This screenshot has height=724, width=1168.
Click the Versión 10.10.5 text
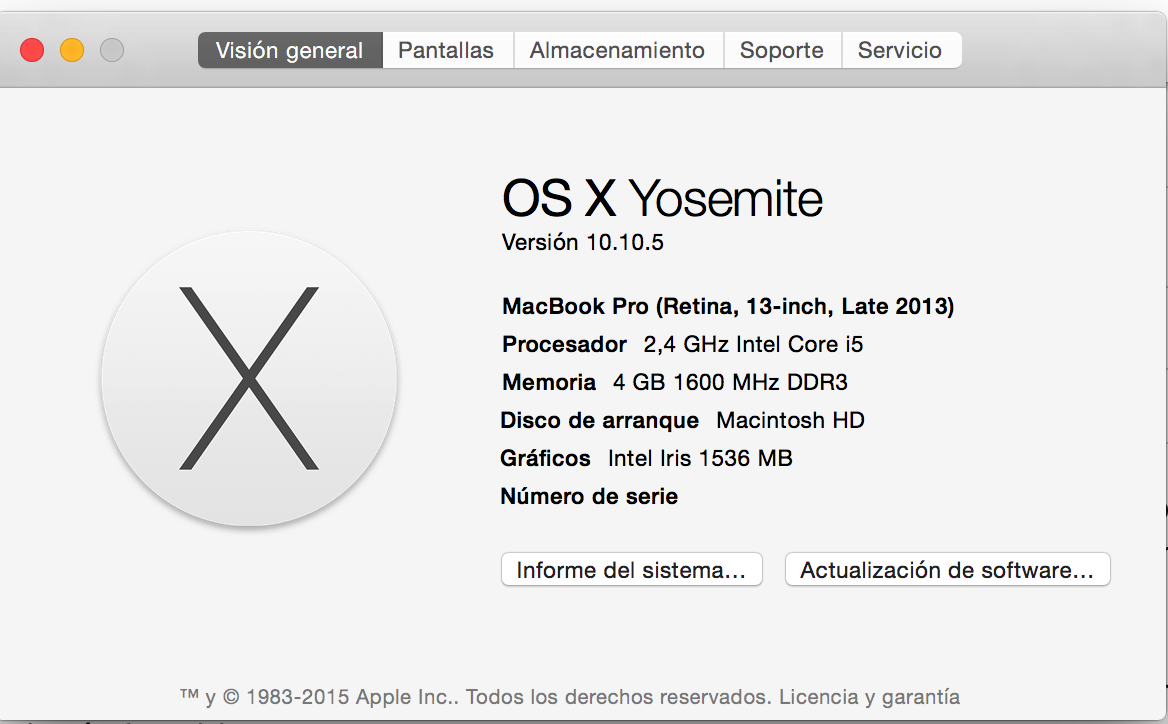pyautogui.click(x=583, y=242)
